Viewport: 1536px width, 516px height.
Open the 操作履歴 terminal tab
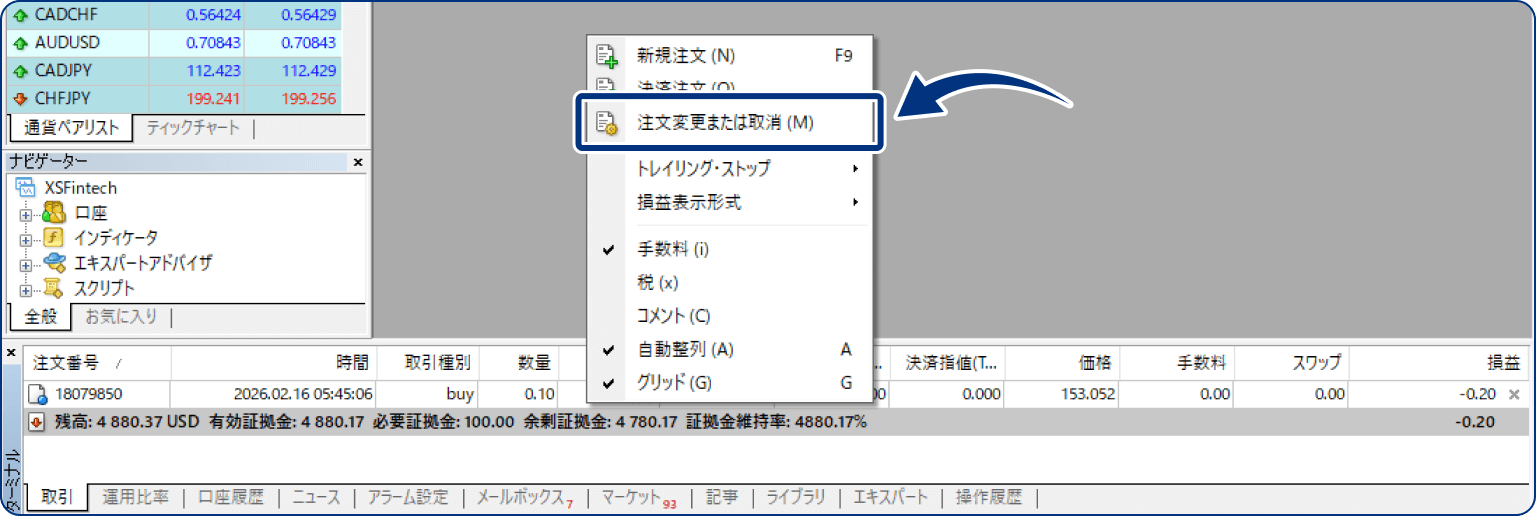point(989,497)
